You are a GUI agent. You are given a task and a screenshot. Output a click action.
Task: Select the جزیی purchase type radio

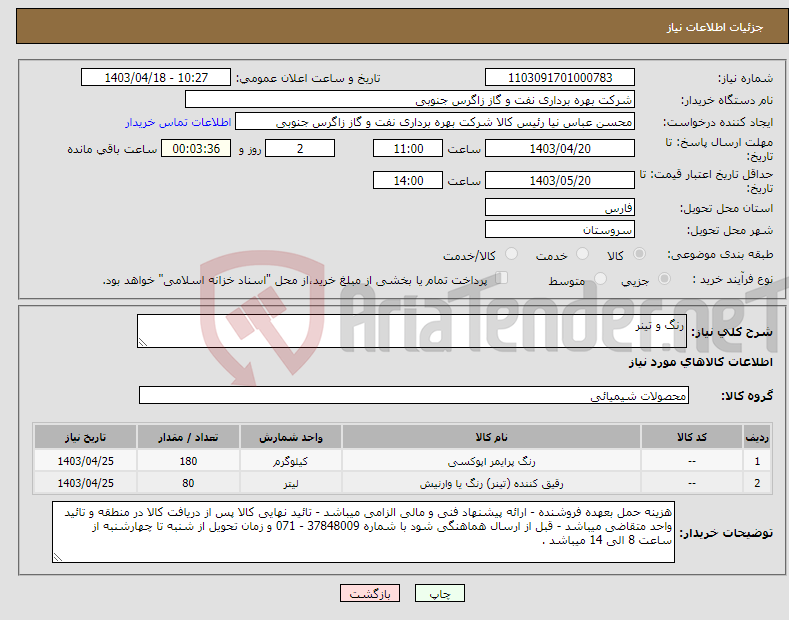664,279
